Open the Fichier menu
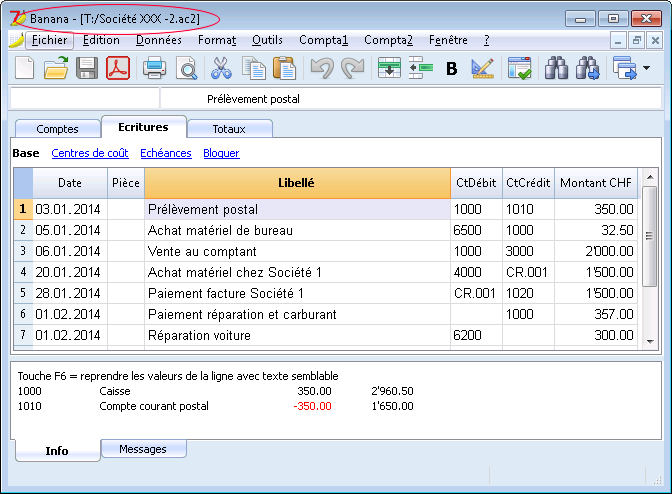672x494 pixels. click(x=49, y=40)
